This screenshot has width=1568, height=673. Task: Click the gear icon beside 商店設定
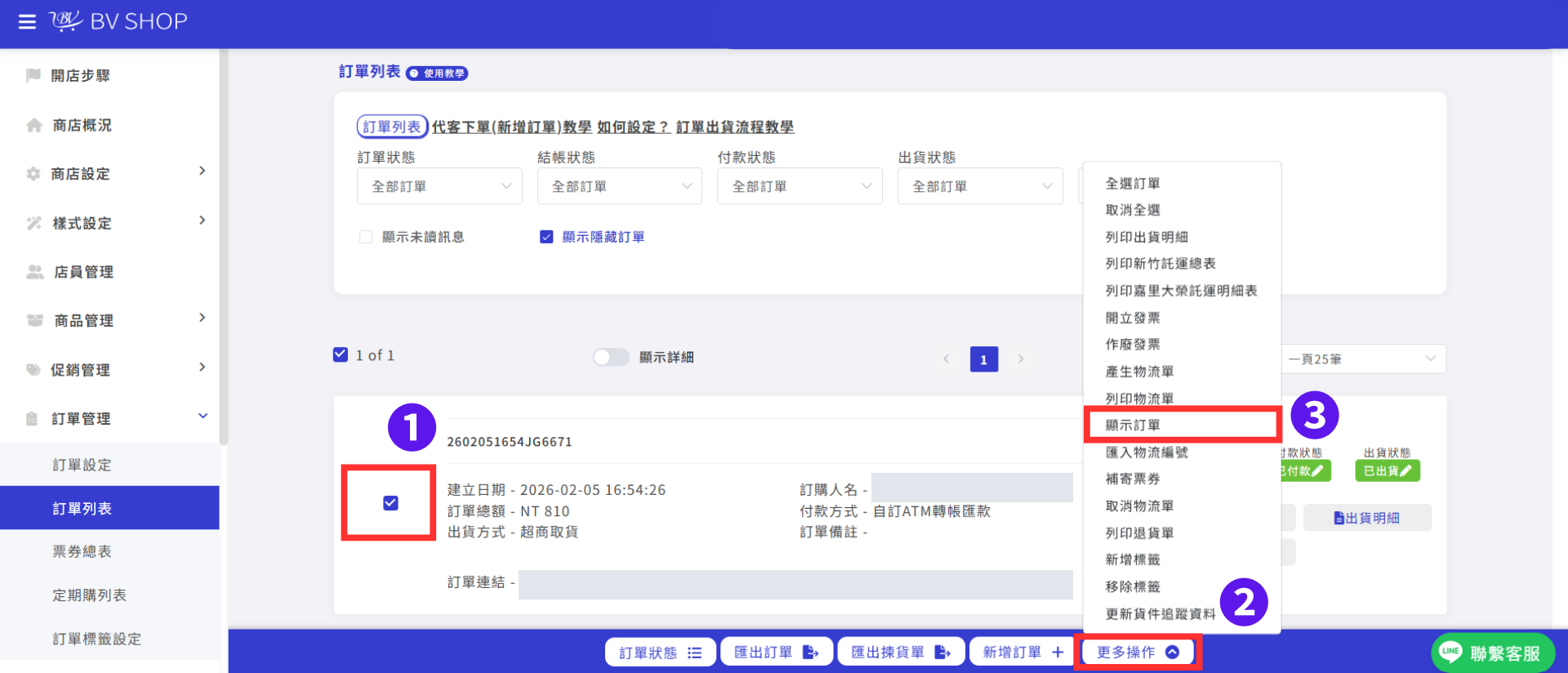coord(33,174)
